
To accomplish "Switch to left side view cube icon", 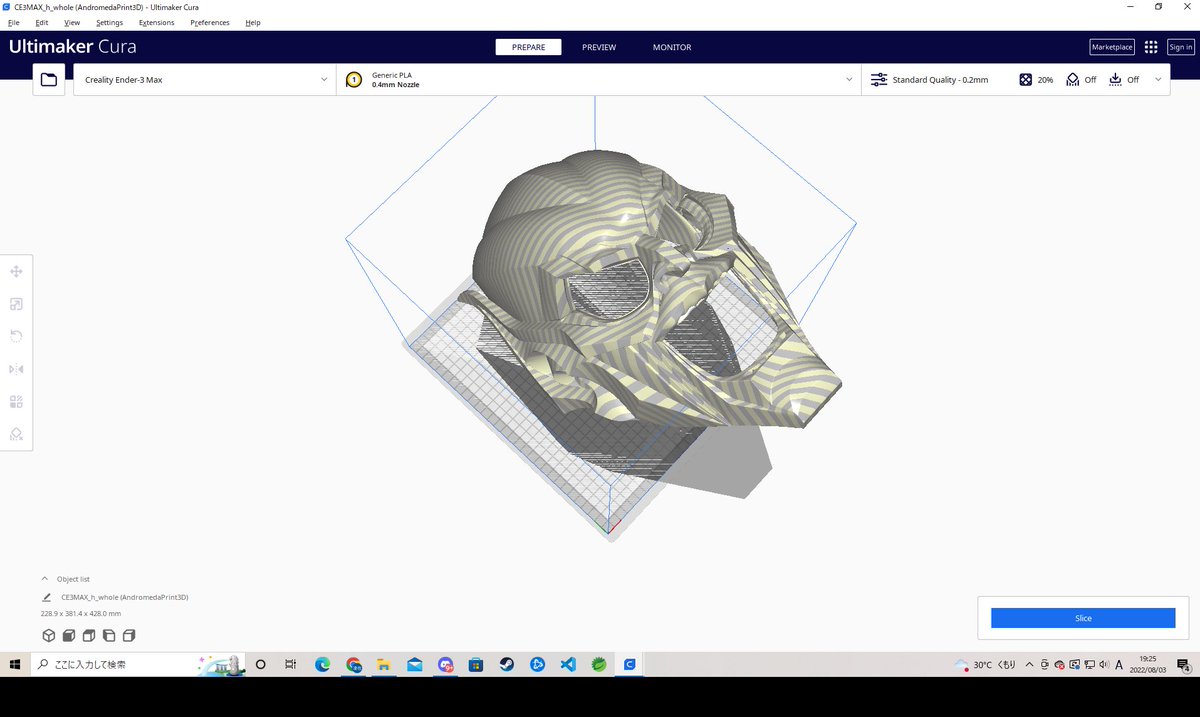I will (x=109, y=635).
